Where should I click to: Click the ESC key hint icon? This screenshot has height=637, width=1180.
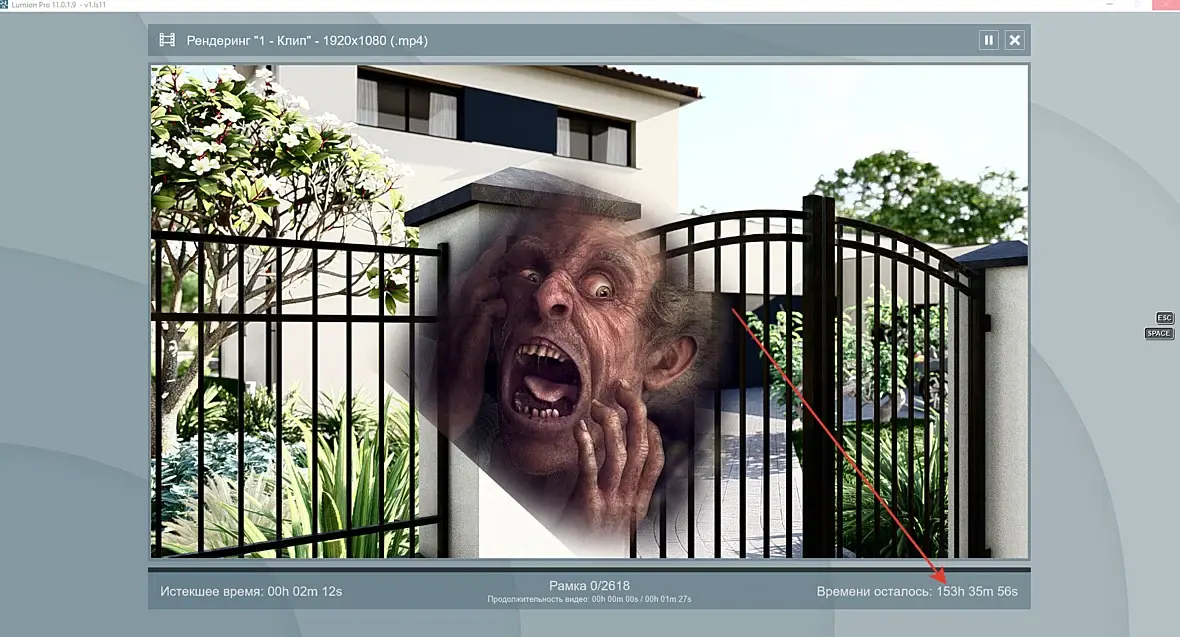[x=1164, y=318]
